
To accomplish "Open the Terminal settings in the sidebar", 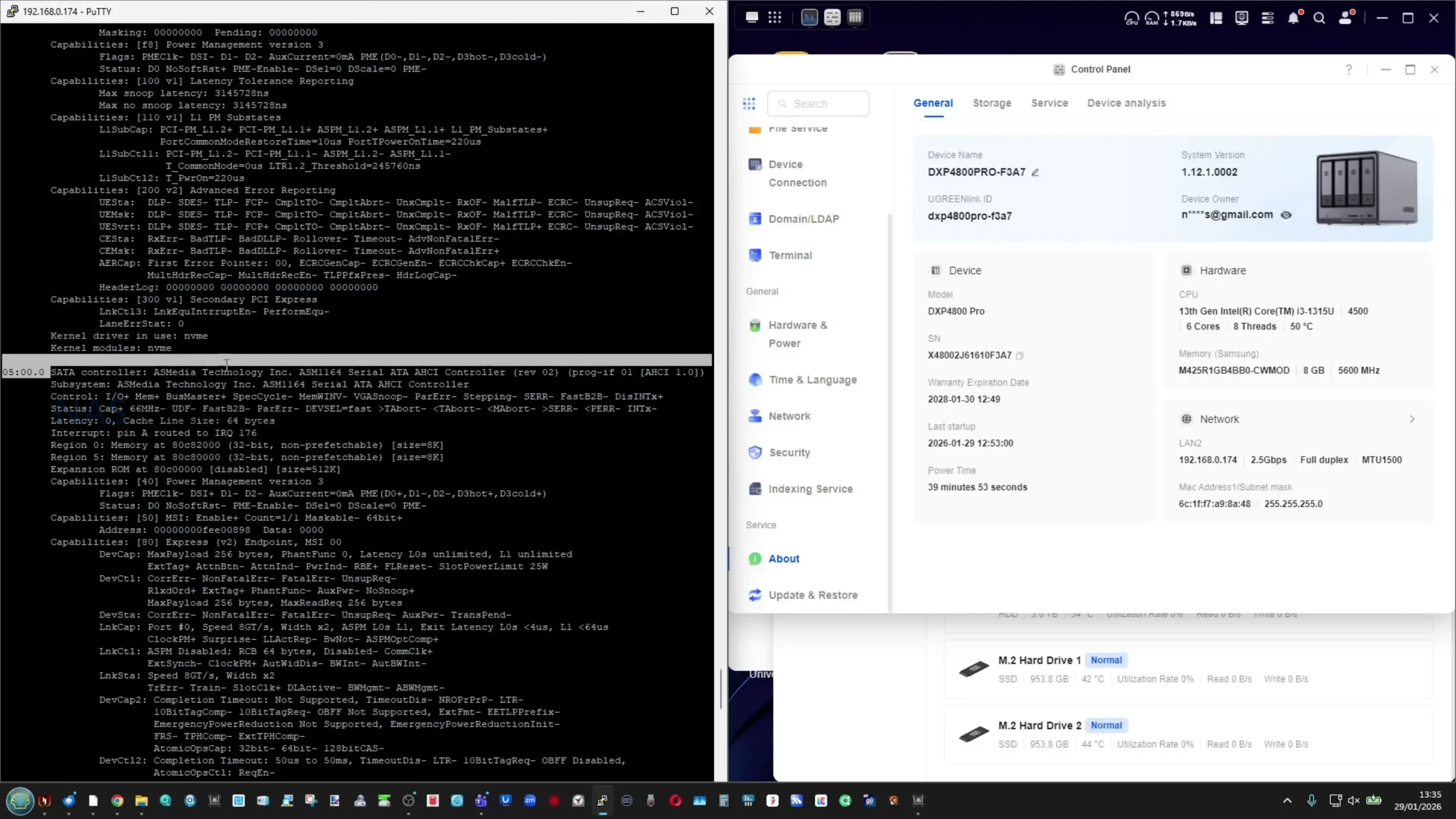I will 790,255.
